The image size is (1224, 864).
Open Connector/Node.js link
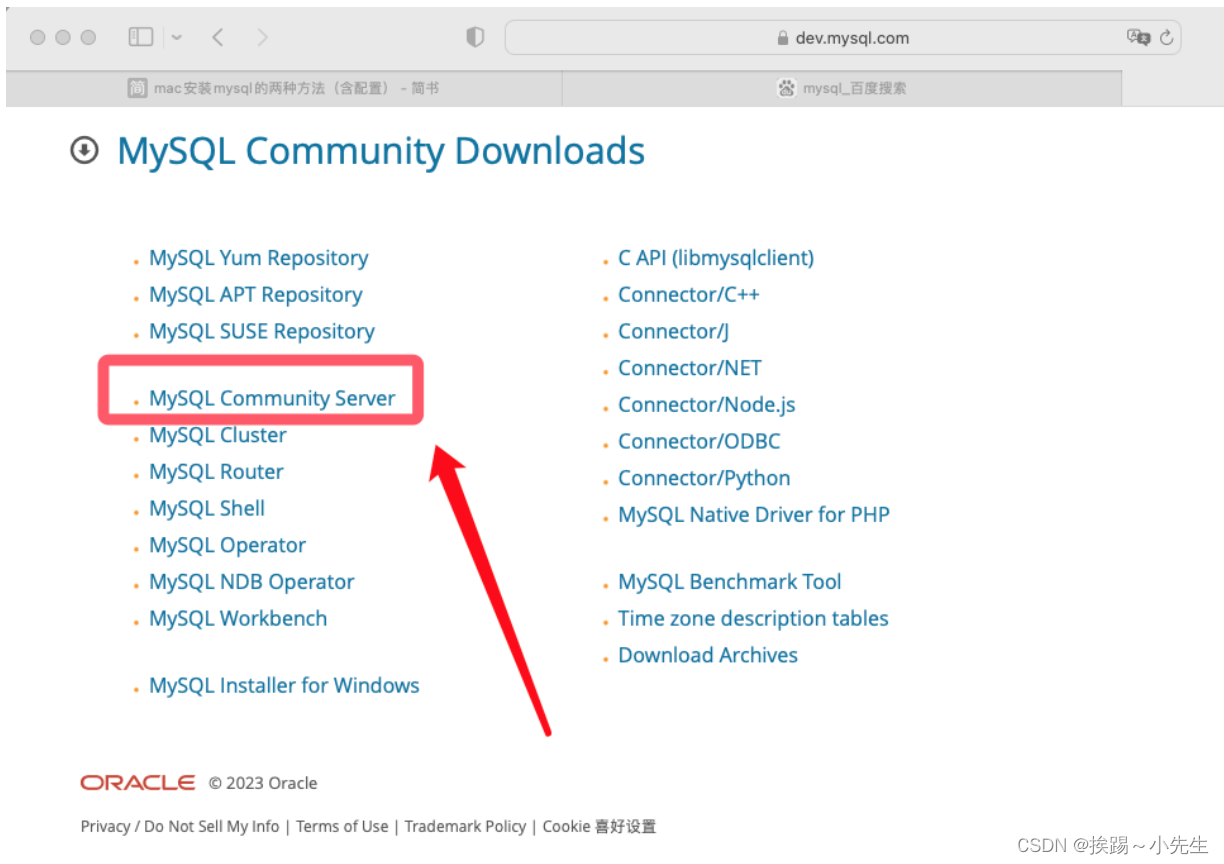coord(707,405)
